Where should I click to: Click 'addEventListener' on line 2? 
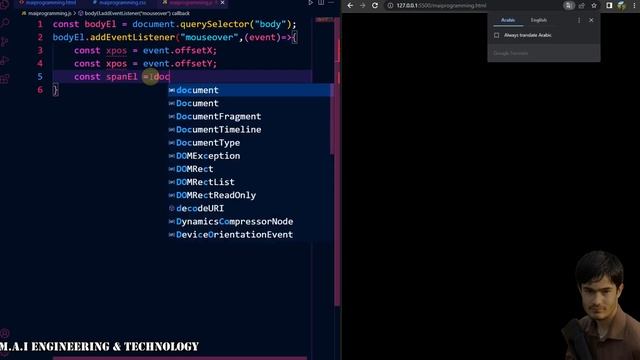[132, 37]
